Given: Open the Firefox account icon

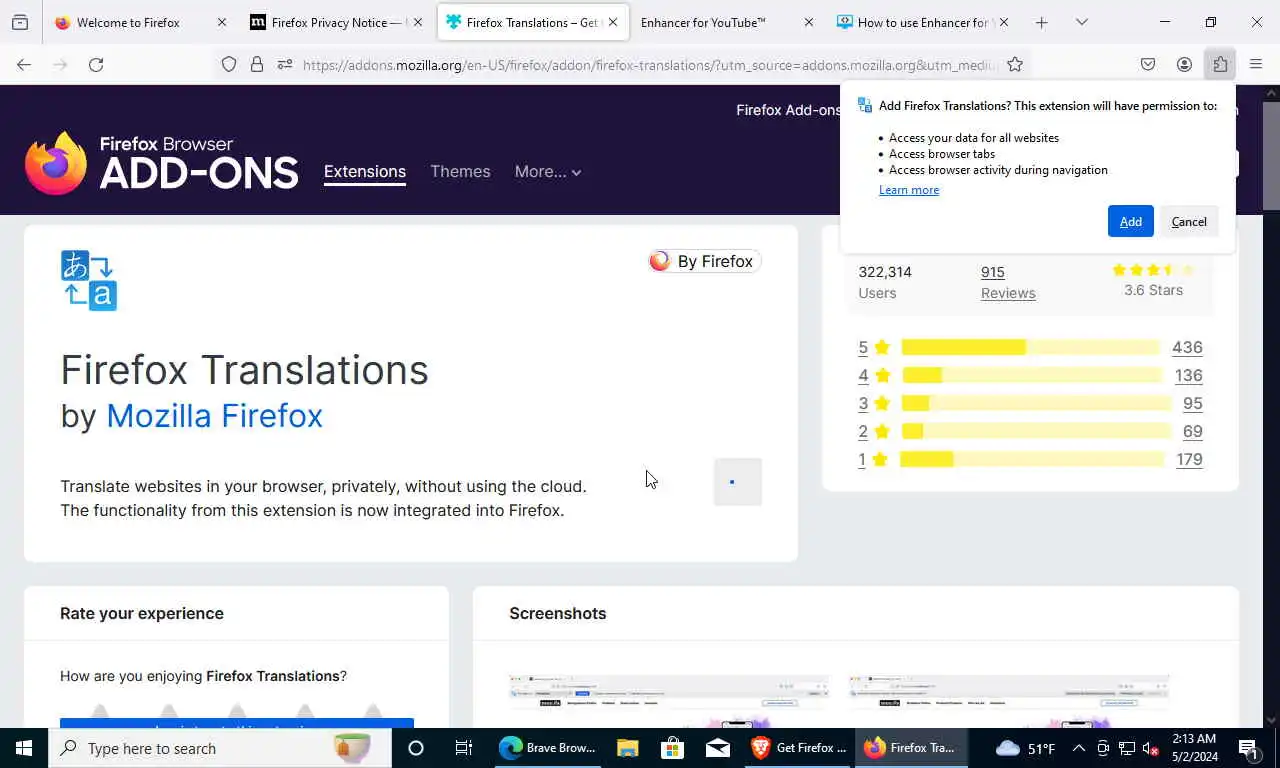Looking at the screenshot, I should [1184, 64].
